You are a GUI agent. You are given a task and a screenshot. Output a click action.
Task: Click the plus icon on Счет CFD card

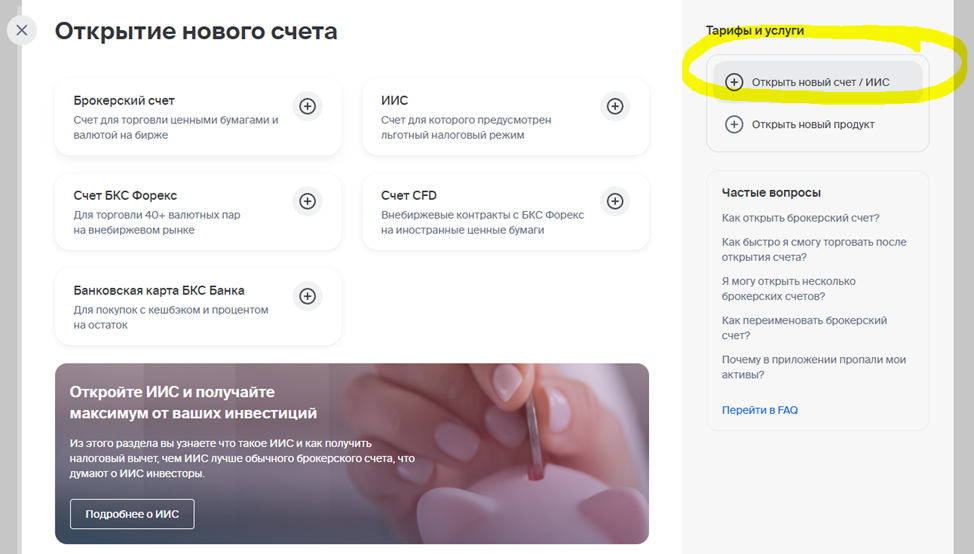(x=615, y=201)
